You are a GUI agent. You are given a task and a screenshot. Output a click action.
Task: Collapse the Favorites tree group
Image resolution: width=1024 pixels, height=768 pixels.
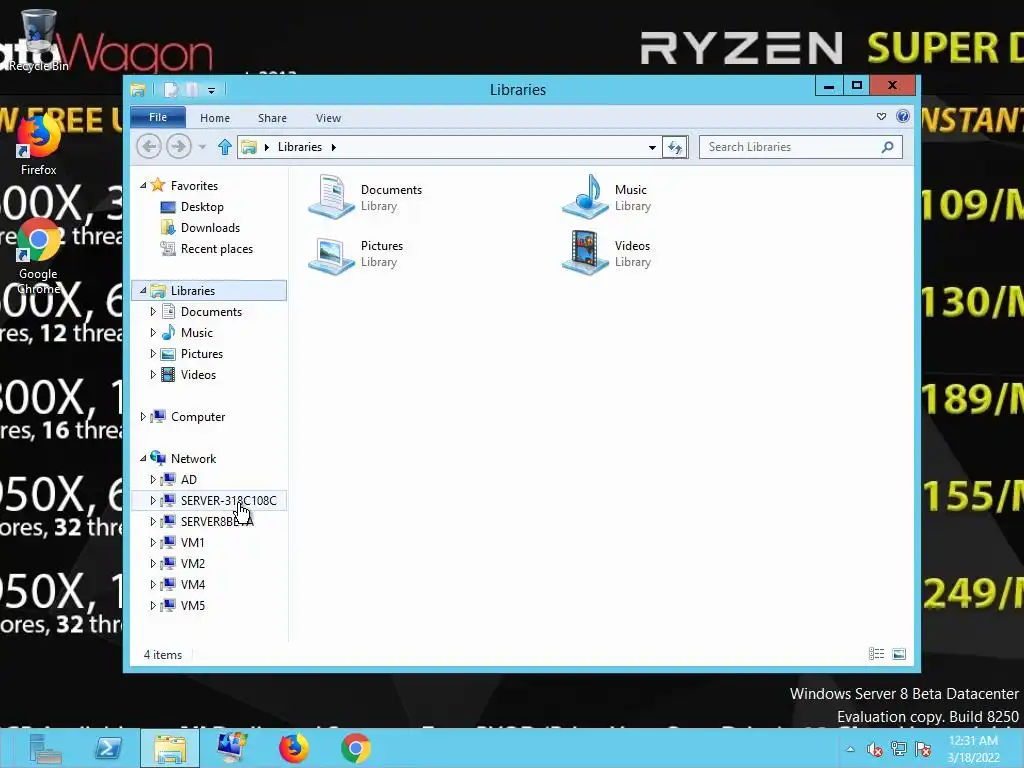[x=143, y=186]
